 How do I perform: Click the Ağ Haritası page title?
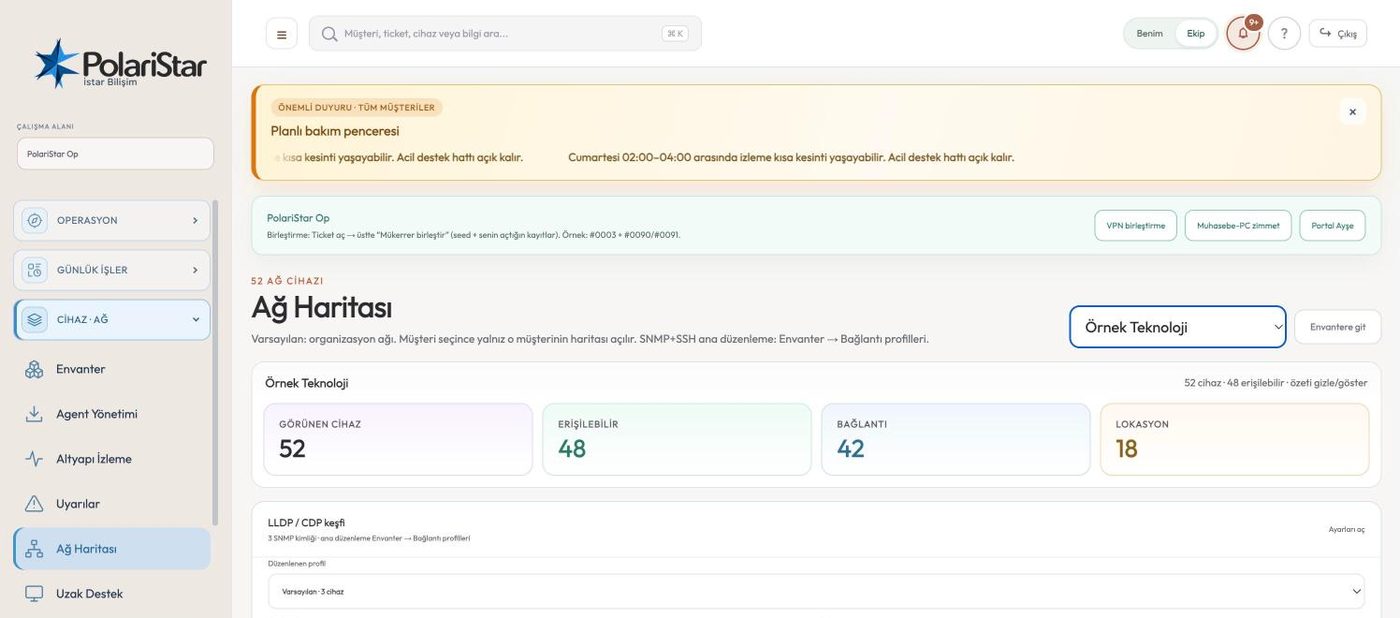pyautogui.click(x=321, y=308)
